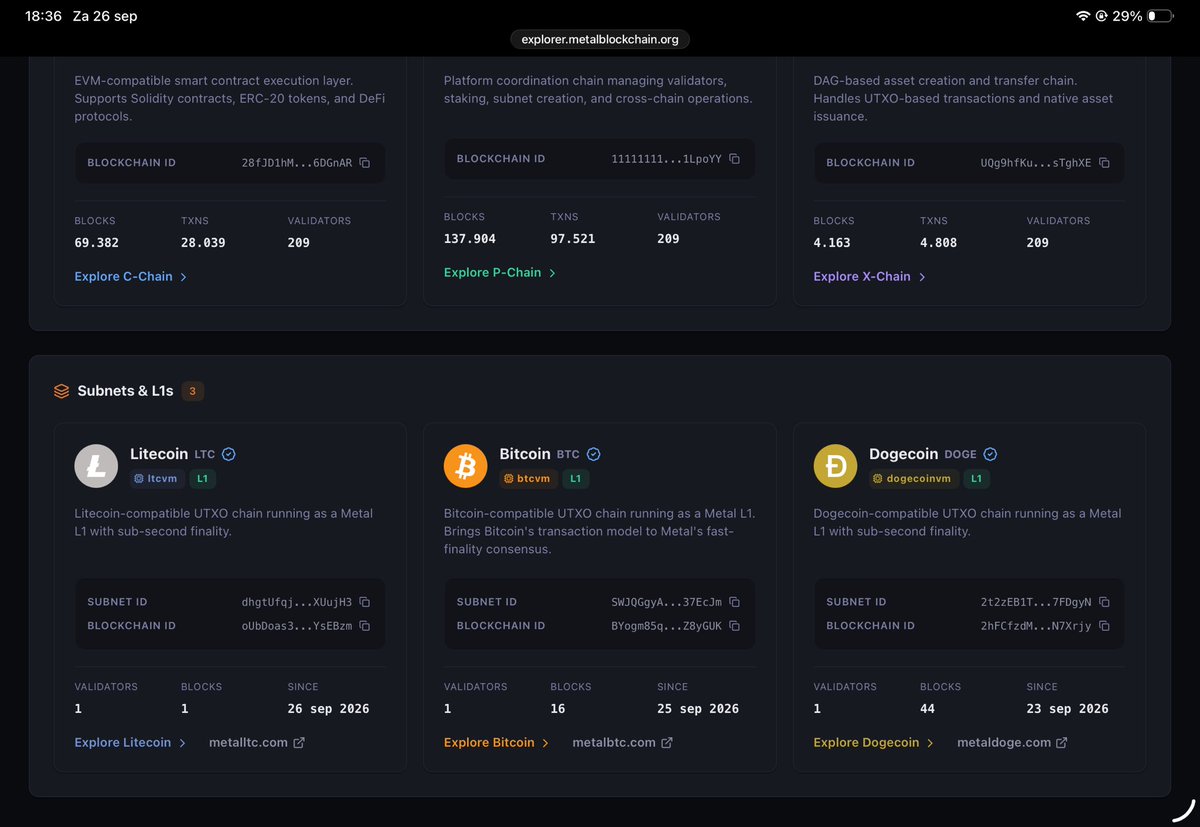Click the Subnets & L1s heading

coord(126,391)
